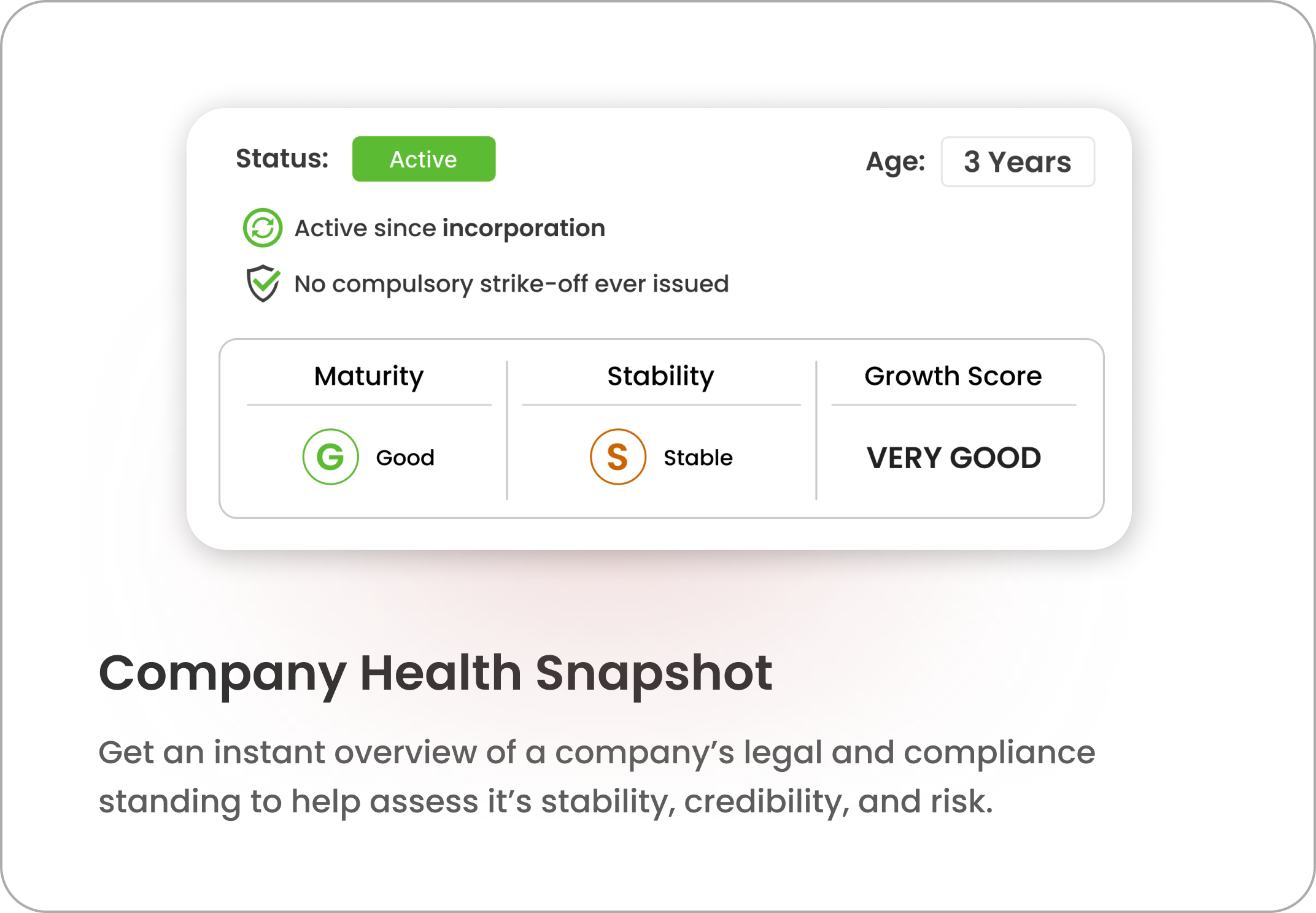Click the description paragraph about compliance standing
Viewport: 1316px width, 913px height.
[x=596, y=776]
